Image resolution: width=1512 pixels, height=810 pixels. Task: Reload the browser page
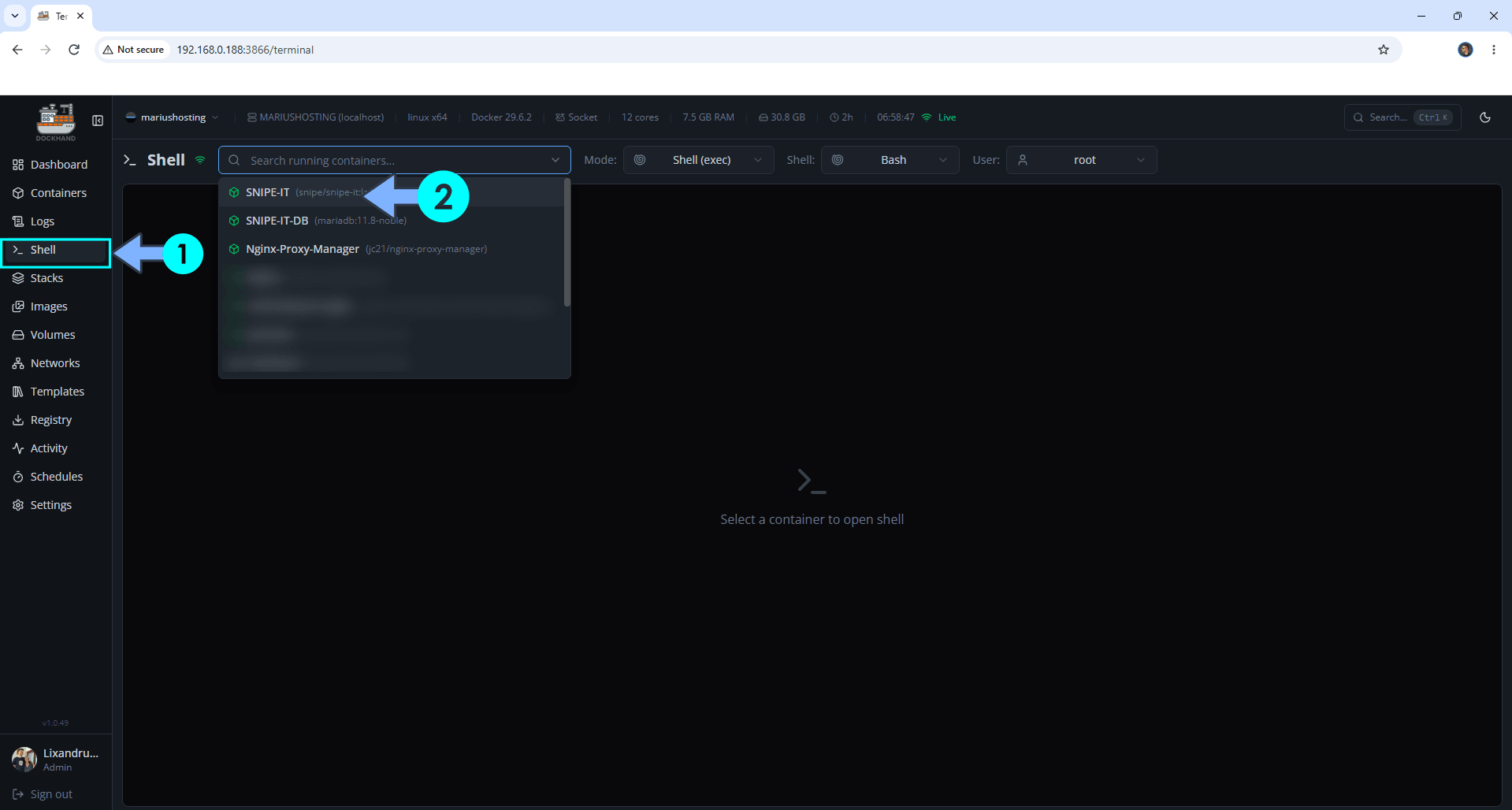click(x=74, y=50)
